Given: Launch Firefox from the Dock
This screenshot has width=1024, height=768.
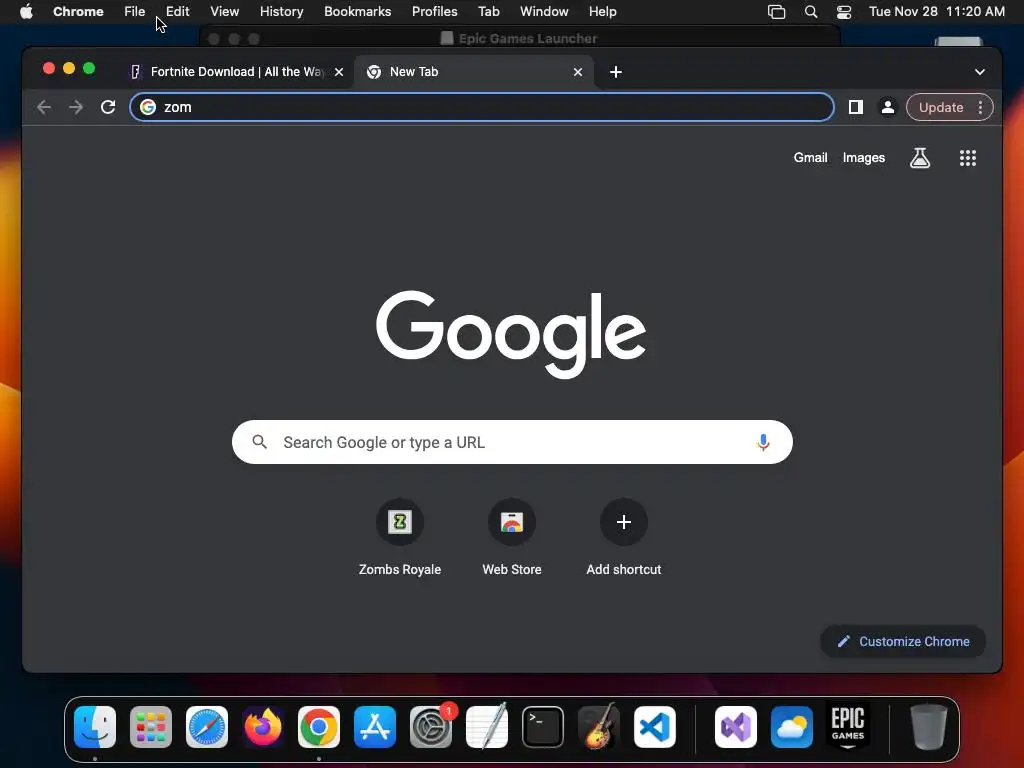Looking at the screenshot, I should [263, 727].
